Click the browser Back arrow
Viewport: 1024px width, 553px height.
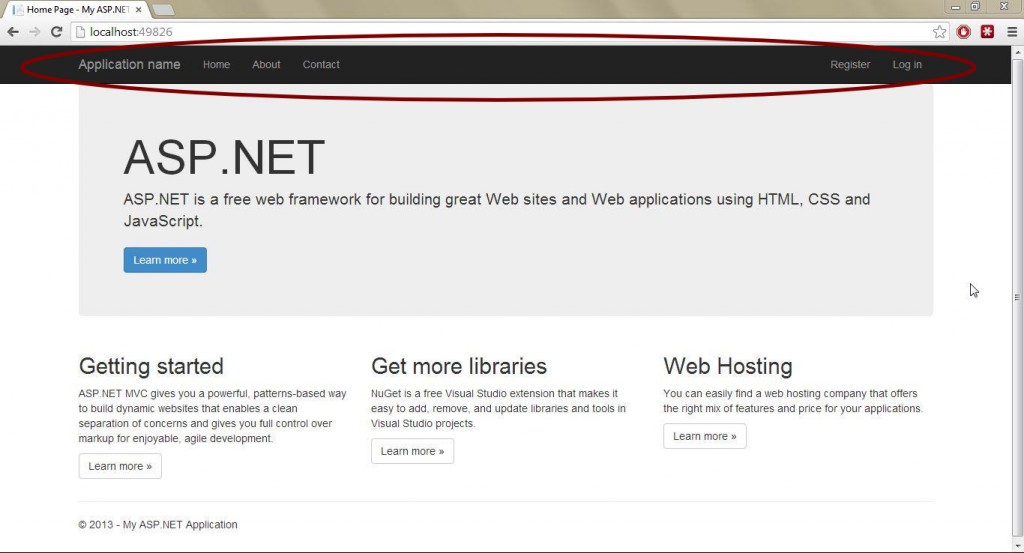point(13,32)
